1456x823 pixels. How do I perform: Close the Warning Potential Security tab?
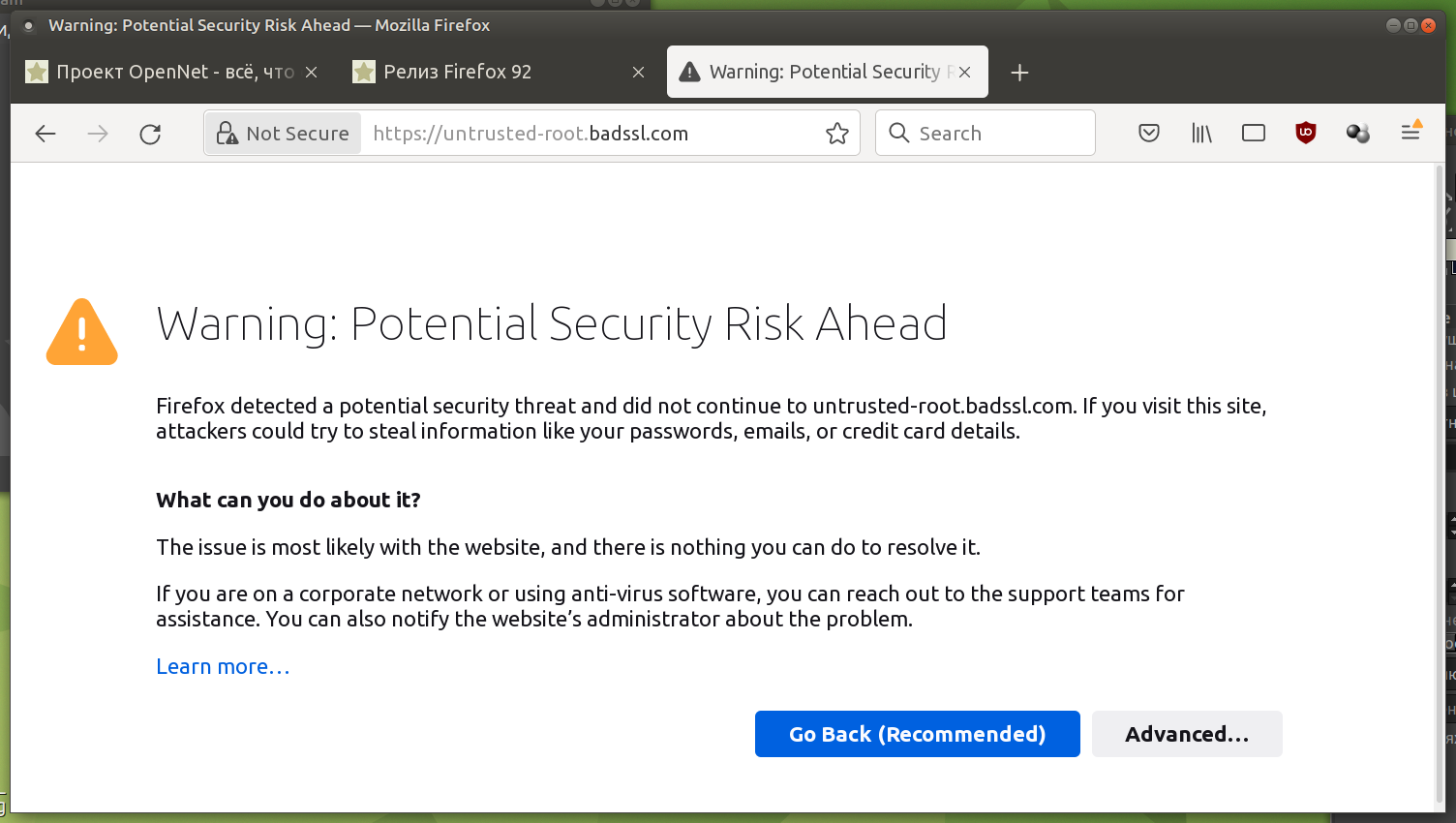click(964, 72)
